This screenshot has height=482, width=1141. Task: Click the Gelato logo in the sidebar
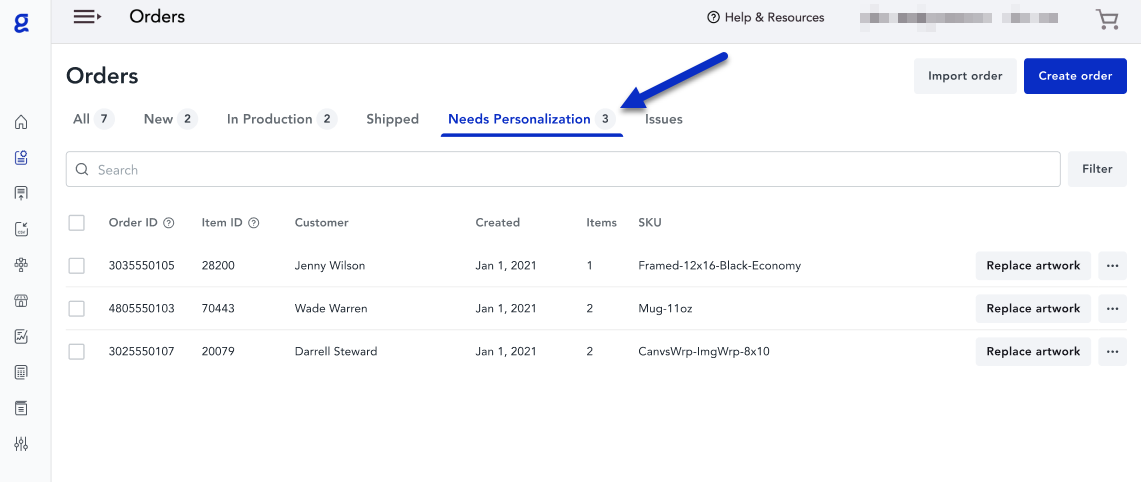point(21,22)
